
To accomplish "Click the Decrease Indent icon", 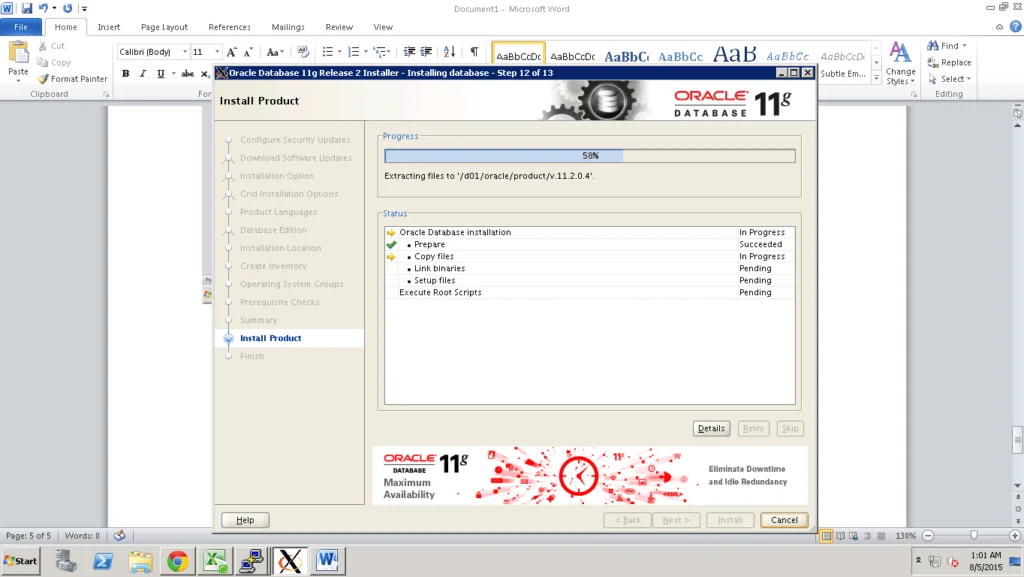I will (409, 52).
